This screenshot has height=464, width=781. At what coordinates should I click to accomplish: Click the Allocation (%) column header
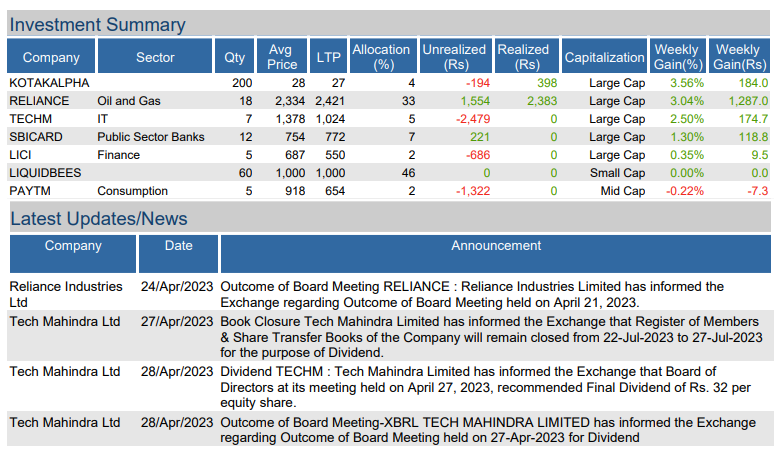[383, 56]
